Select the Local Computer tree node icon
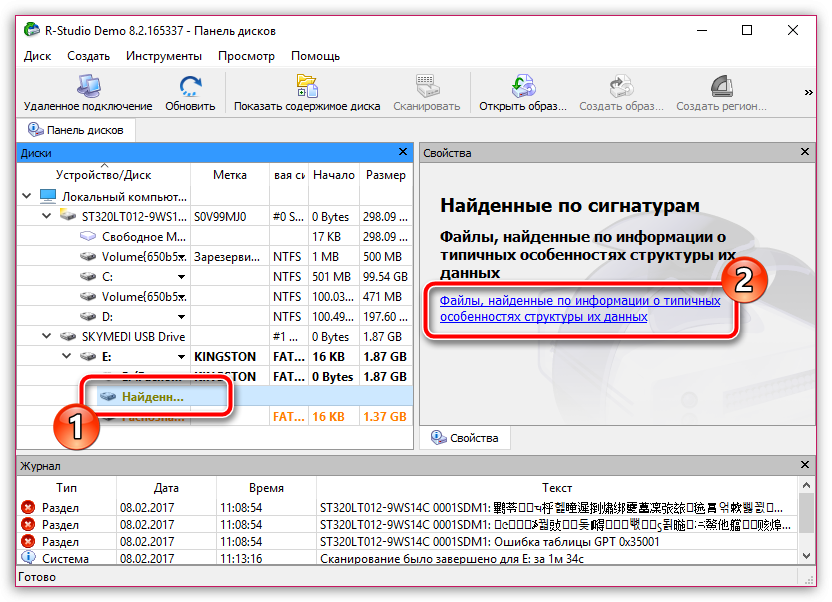The width and height of the screenshot is (832, 602). (48, 197)
